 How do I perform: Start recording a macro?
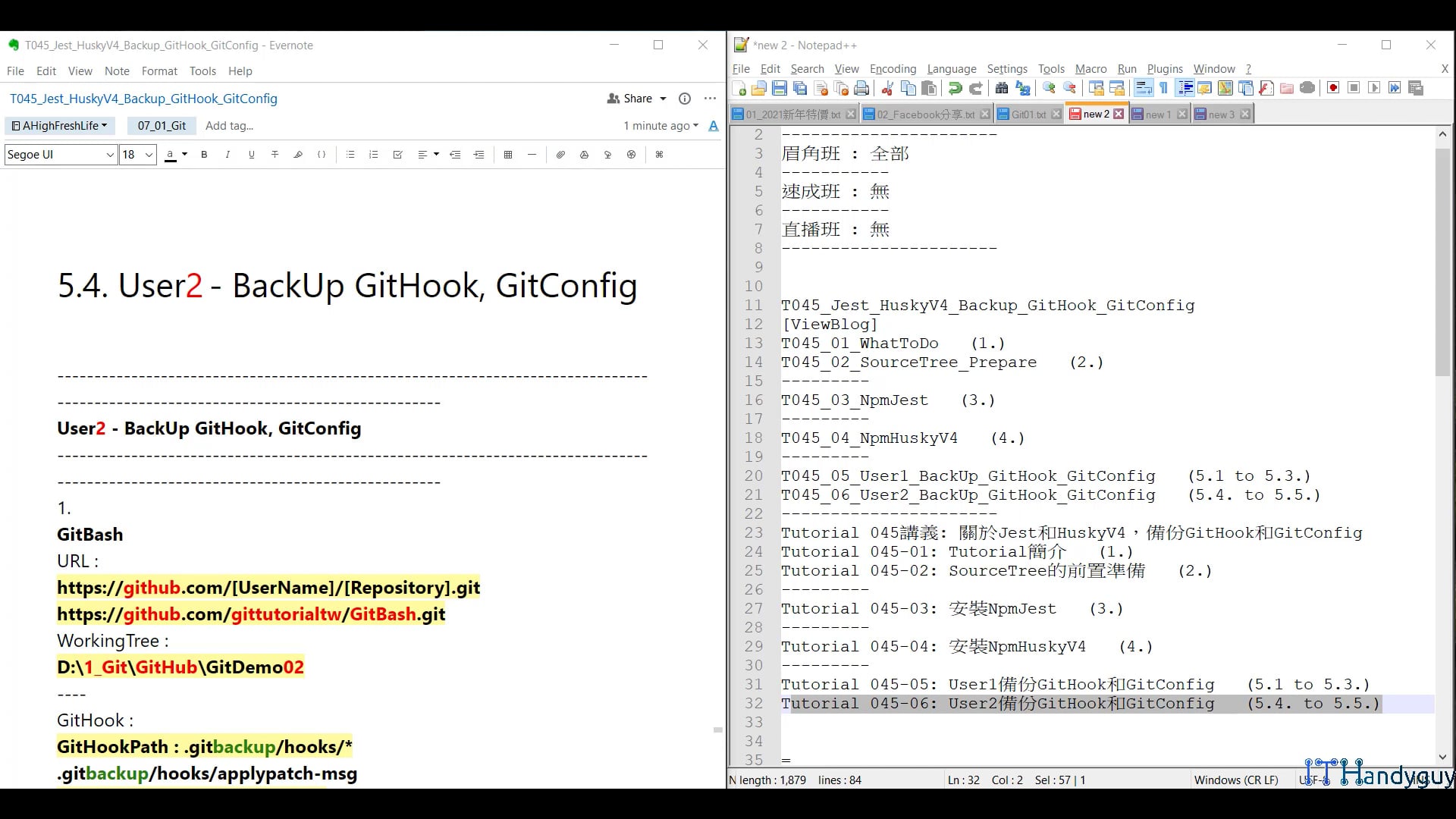pos(1332,89)
